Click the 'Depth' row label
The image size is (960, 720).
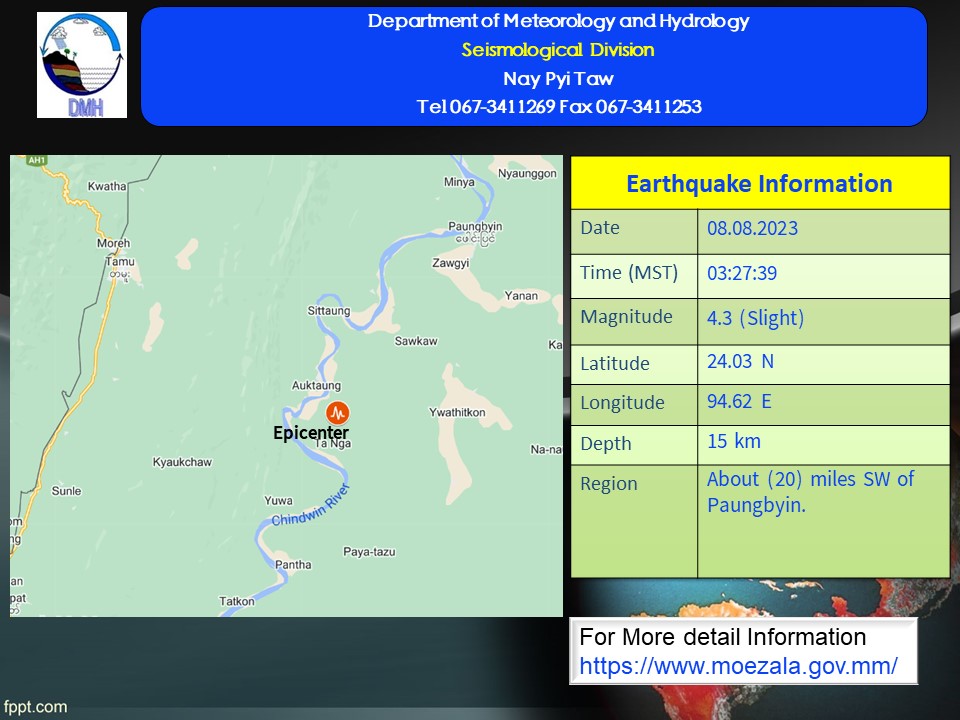click(606, 444)
